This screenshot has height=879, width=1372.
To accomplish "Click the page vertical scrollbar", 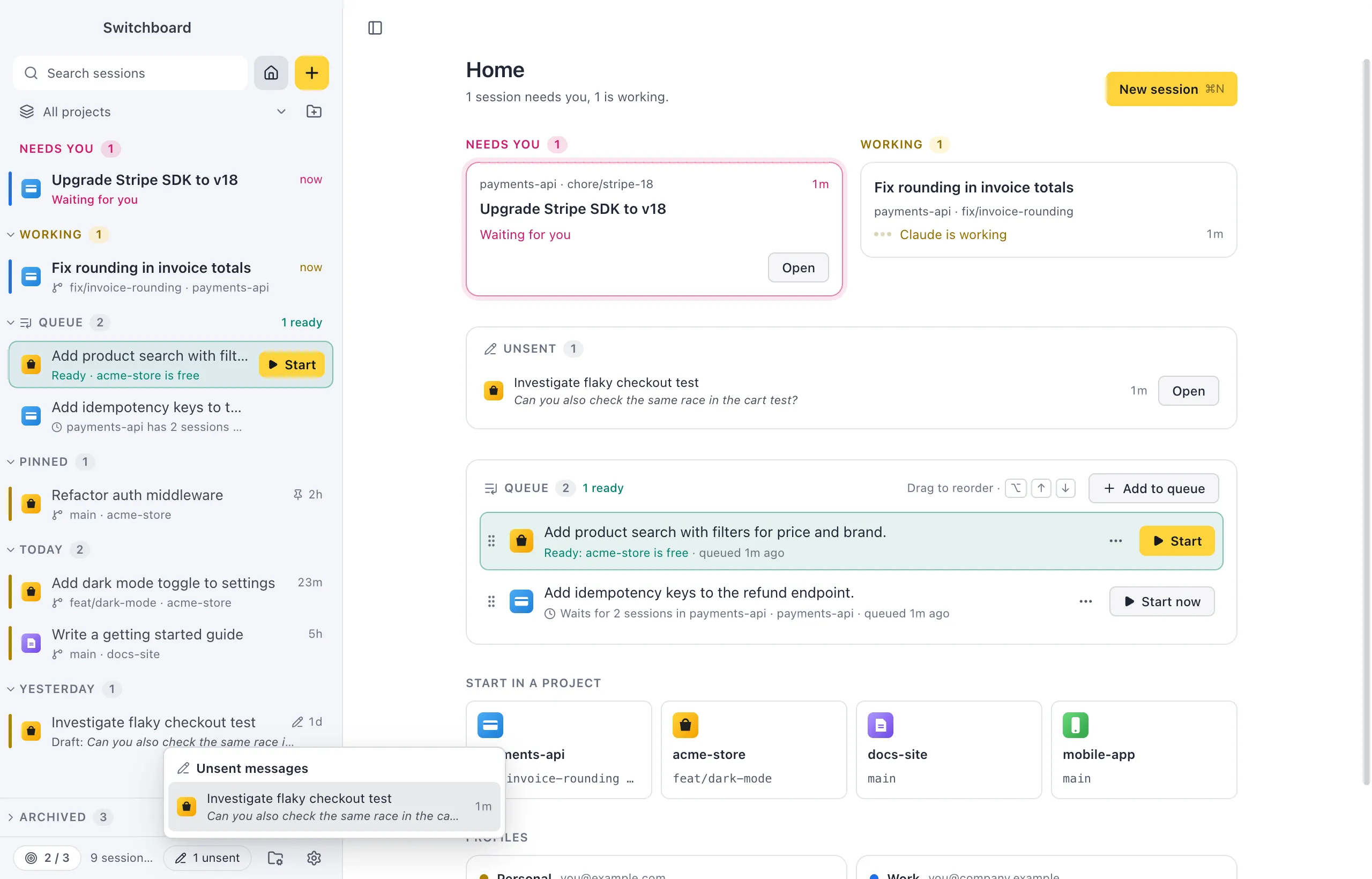I will [x=1366, y=422].
